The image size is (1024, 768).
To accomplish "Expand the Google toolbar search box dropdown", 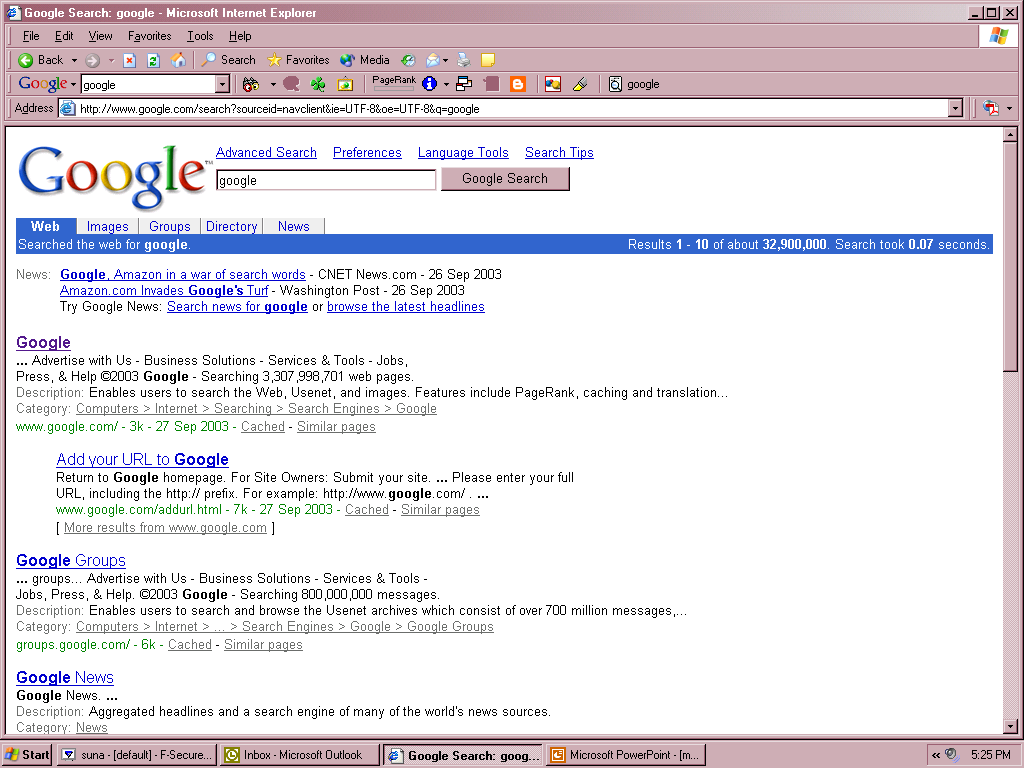I will coord(222,85).
